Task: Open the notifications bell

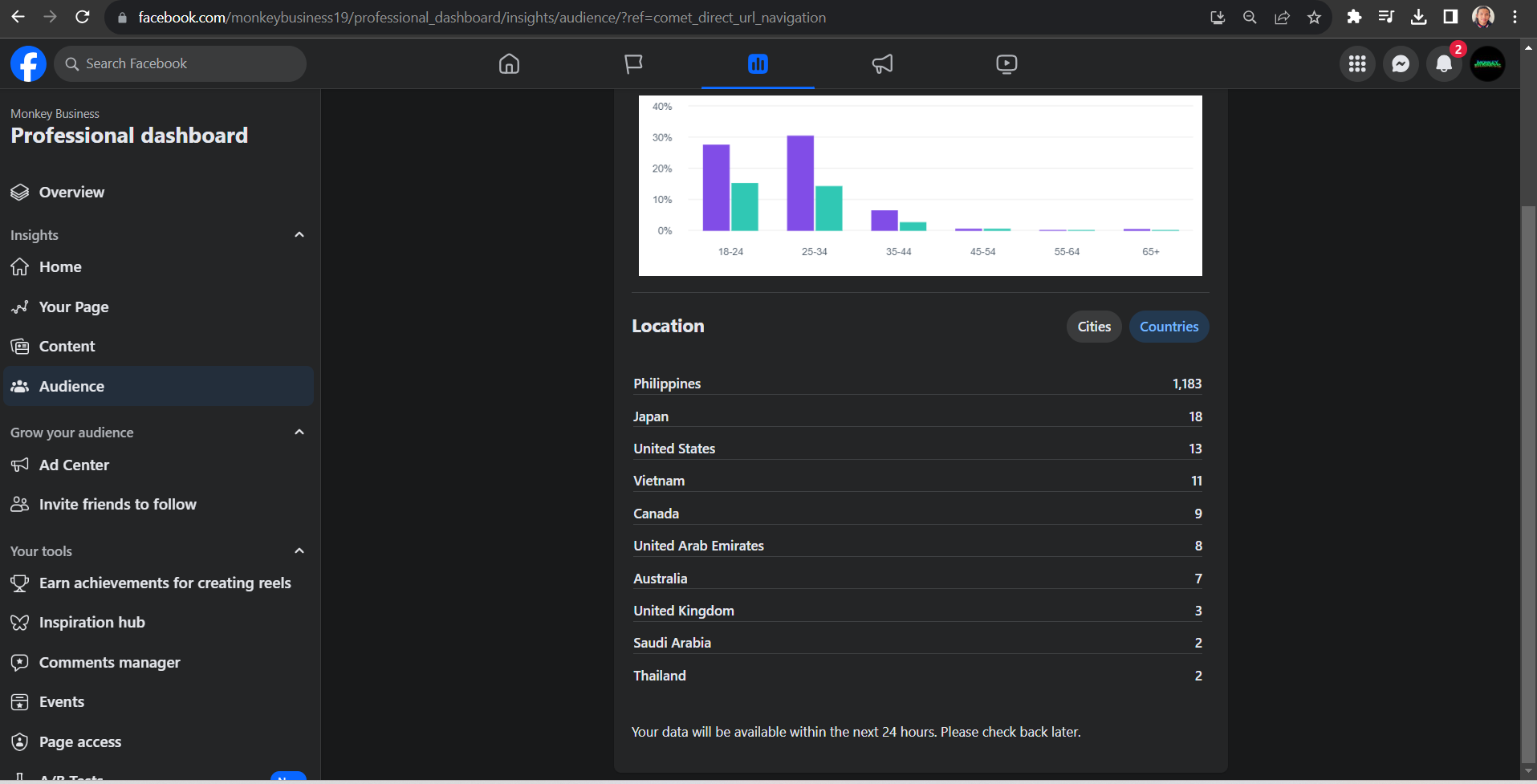Action: (x=1444, y=64)
